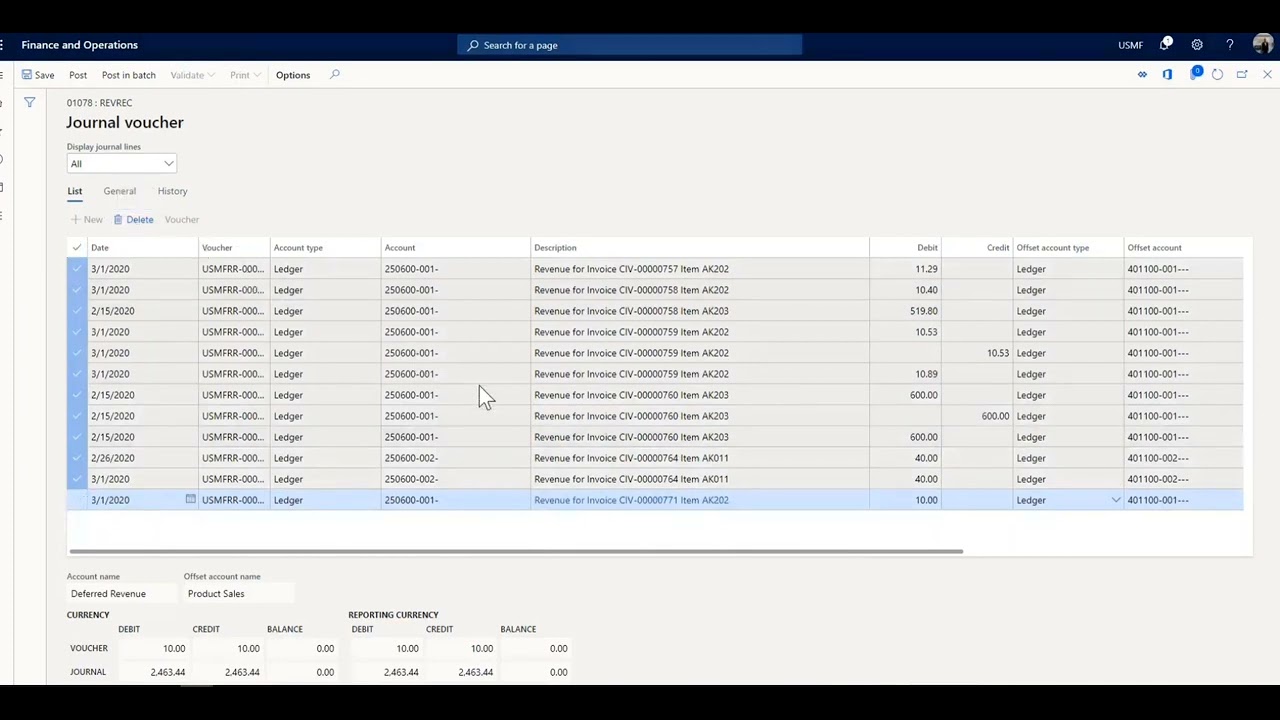Open the filter pane funnel icon

[x=29, y=103]
